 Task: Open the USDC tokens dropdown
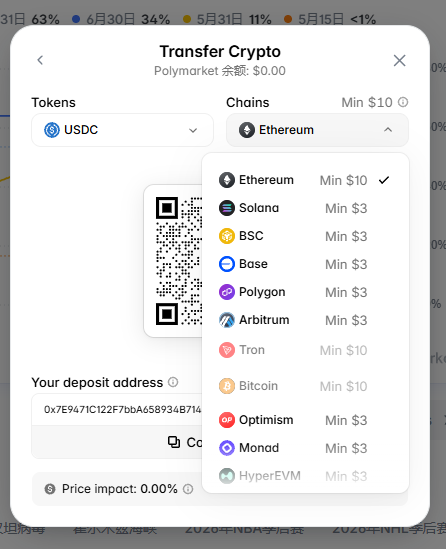122,130
